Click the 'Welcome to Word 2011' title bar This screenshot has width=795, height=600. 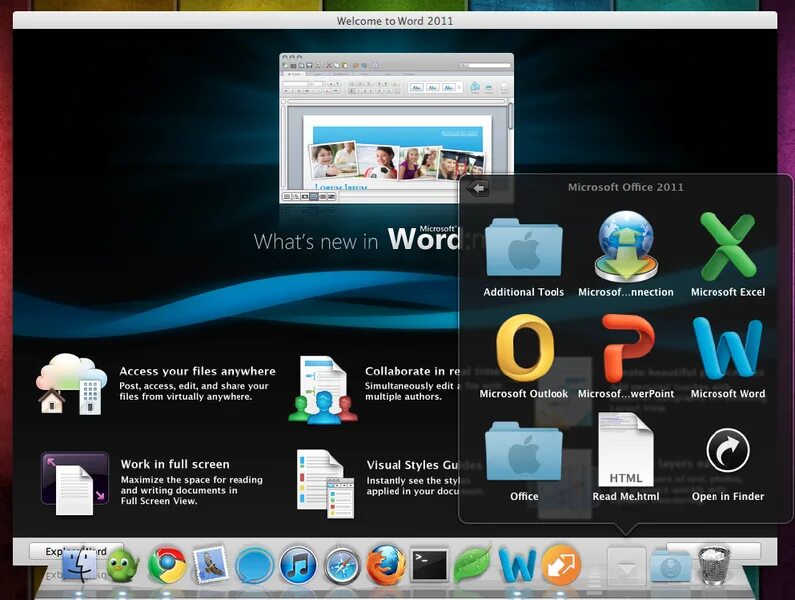(395, 21)
